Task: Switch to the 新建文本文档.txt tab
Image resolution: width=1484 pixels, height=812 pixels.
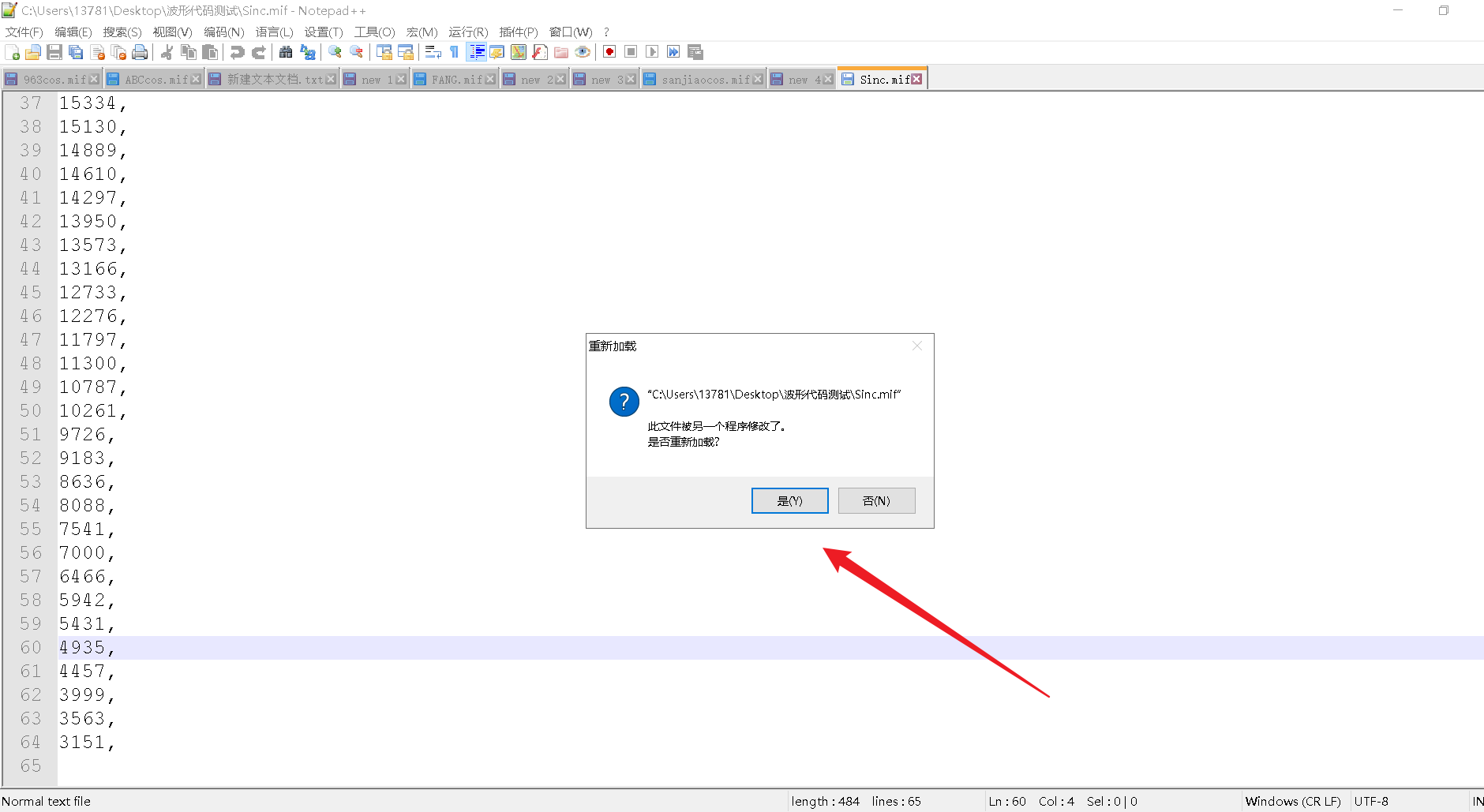Action: (x=275, y=80)
